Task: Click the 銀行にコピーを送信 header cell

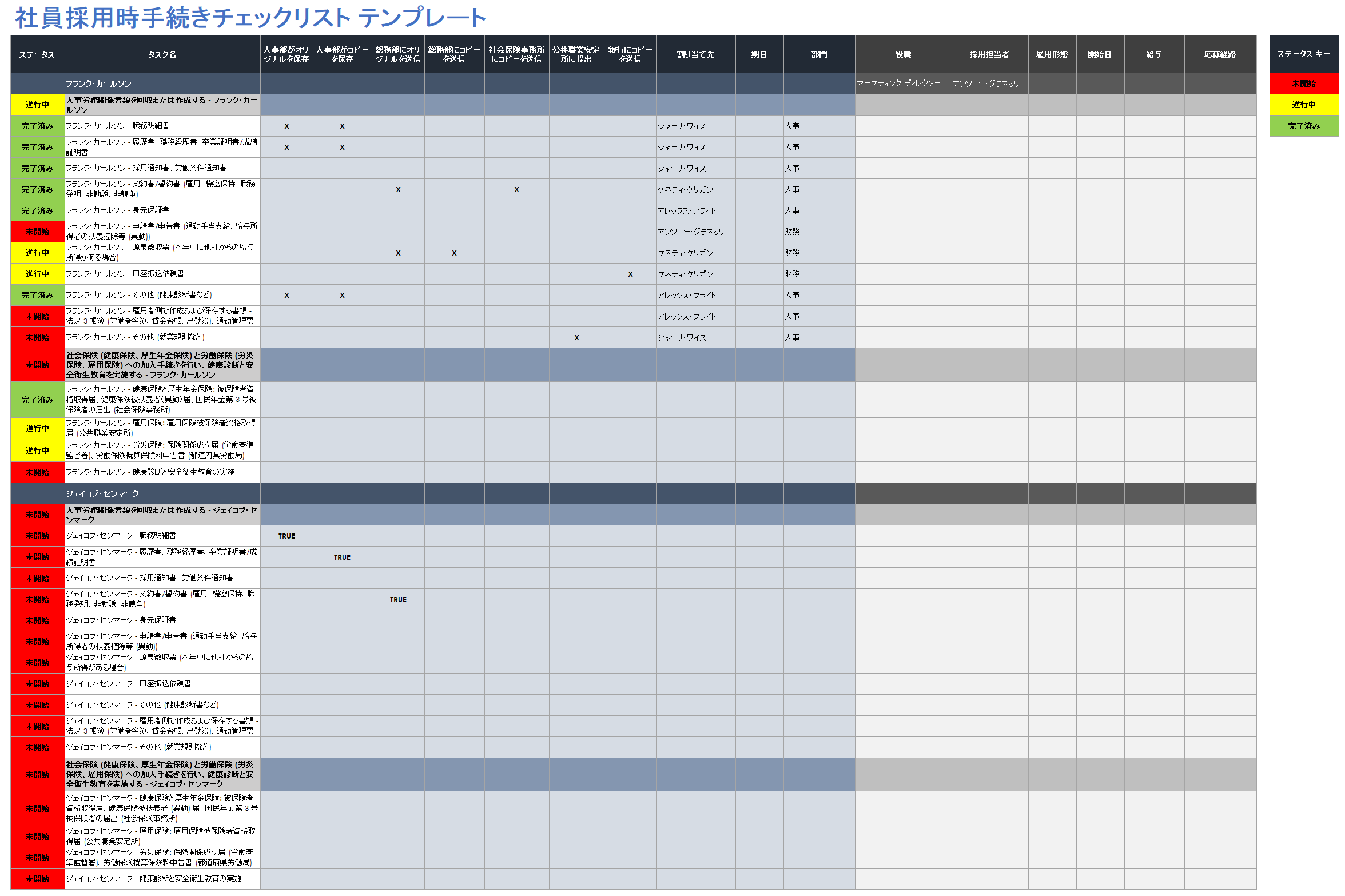Action: coord(630,54)
